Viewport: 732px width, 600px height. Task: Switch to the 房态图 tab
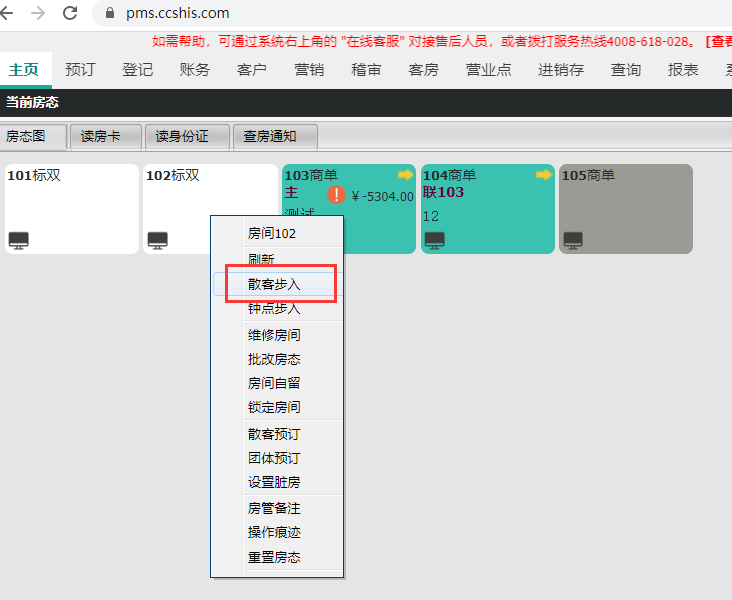33,136
